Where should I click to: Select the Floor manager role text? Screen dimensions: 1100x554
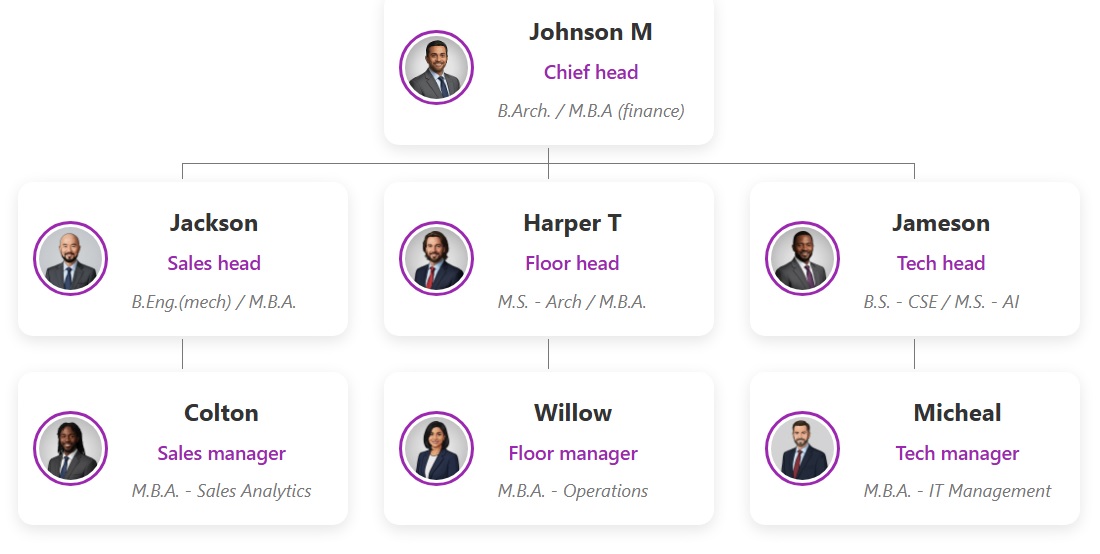(572, 453)
